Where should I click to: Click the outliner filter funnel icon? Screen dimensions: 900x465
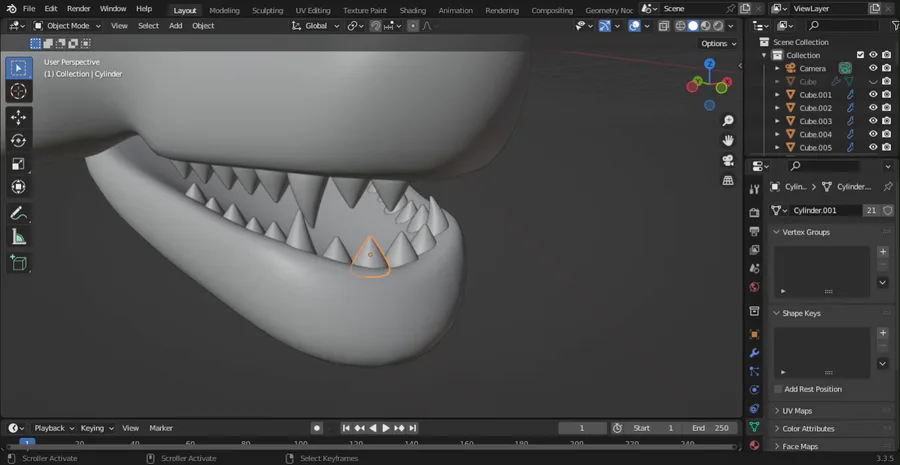coord(896,25)
